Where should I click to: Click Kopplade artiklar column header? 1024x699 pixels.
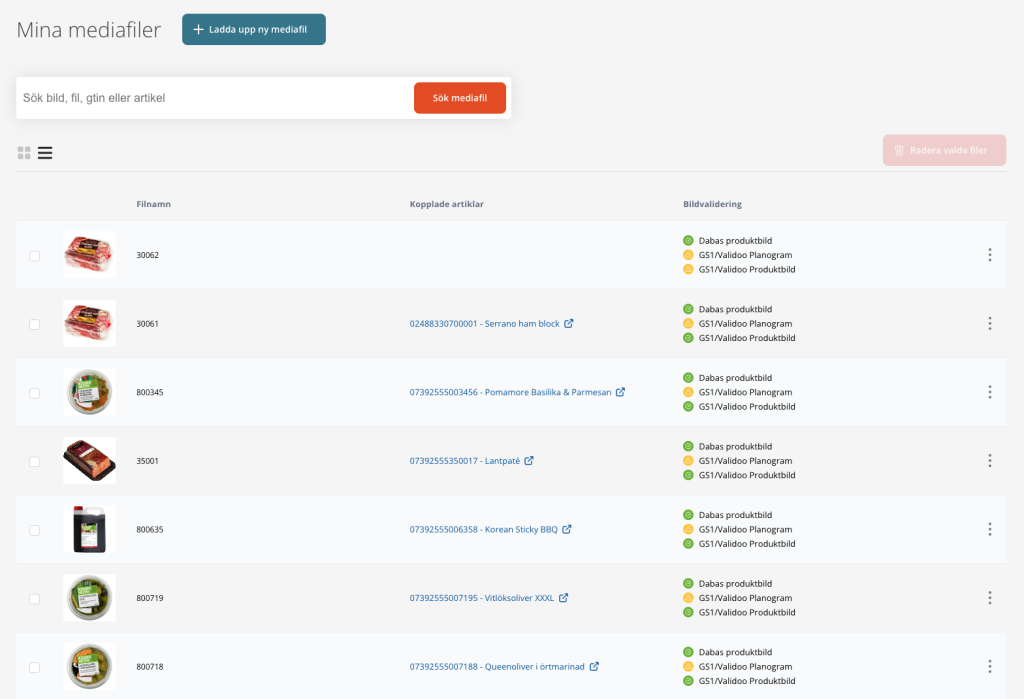click(x=447, y=204)
